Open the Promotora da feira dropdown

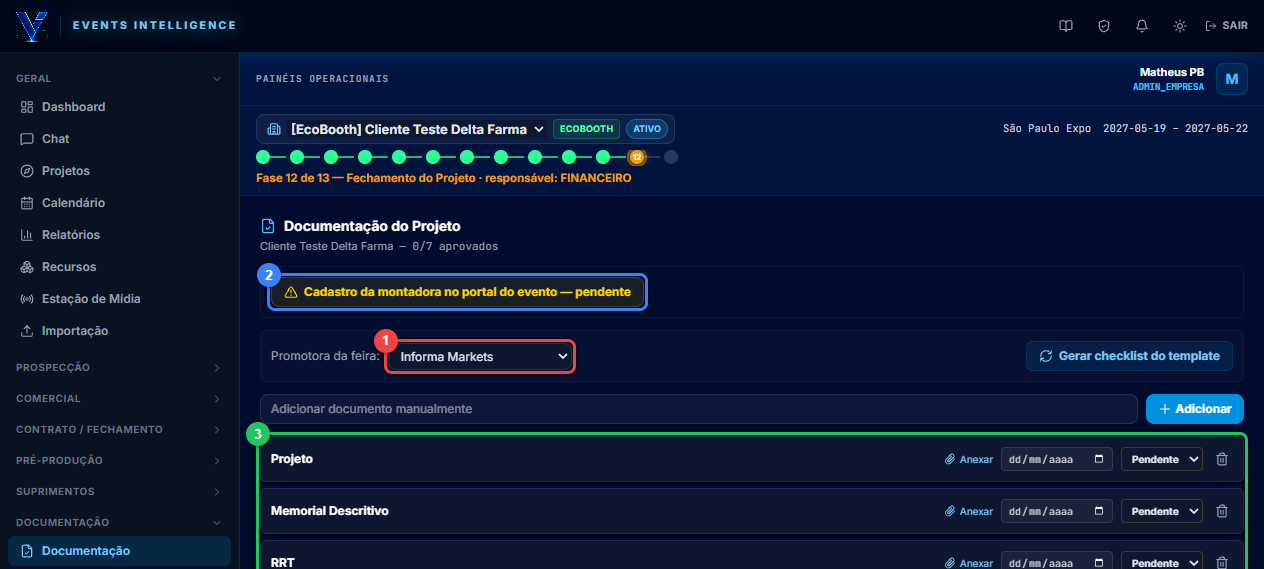click(x=481, y=357)
